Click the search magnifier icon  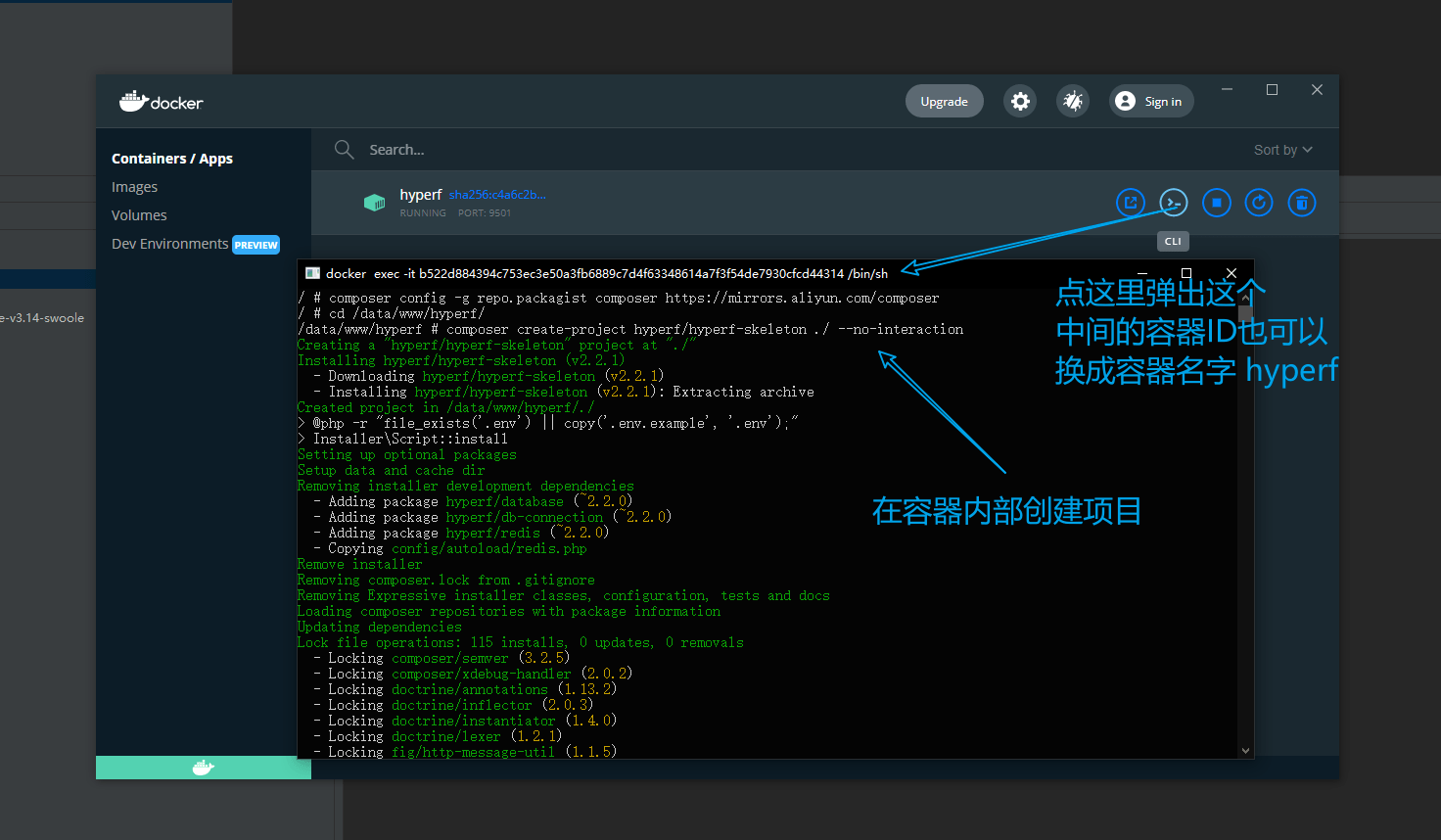coord(344,149)
